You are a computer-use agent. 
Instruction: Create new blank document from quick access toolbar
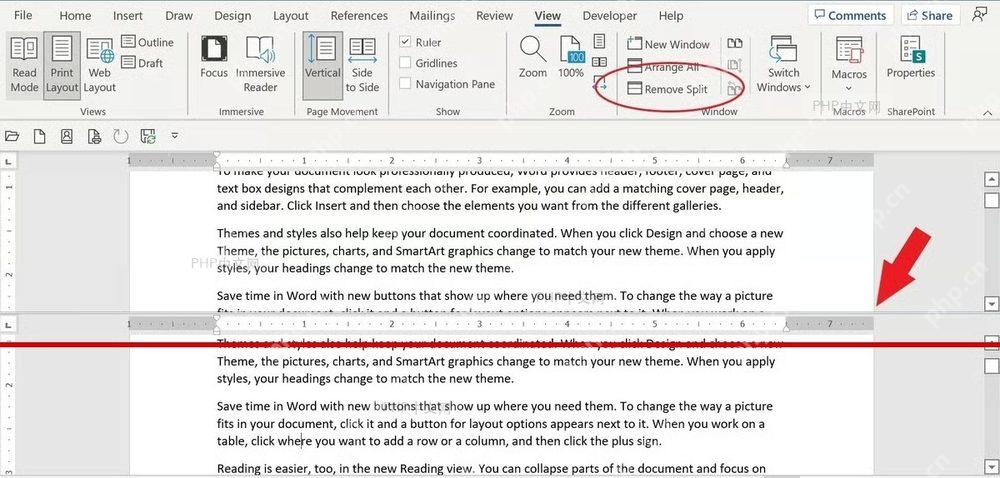point(40,136)
